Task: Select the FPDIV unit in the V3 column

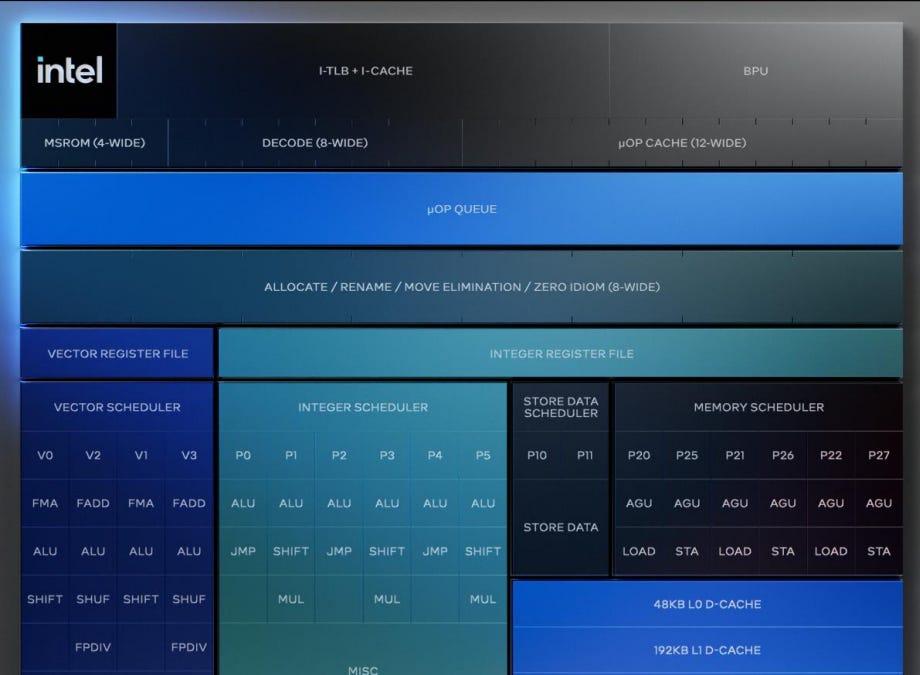Action: [189, 647]
